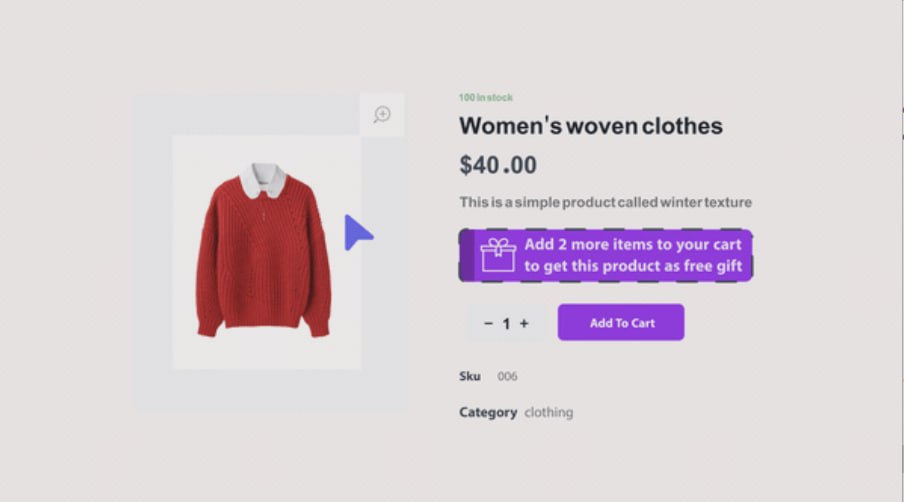The image size is (904, 502).
Task: Select the quantity field showing 1
Action: pyautogui.click(x=506, y=323)
